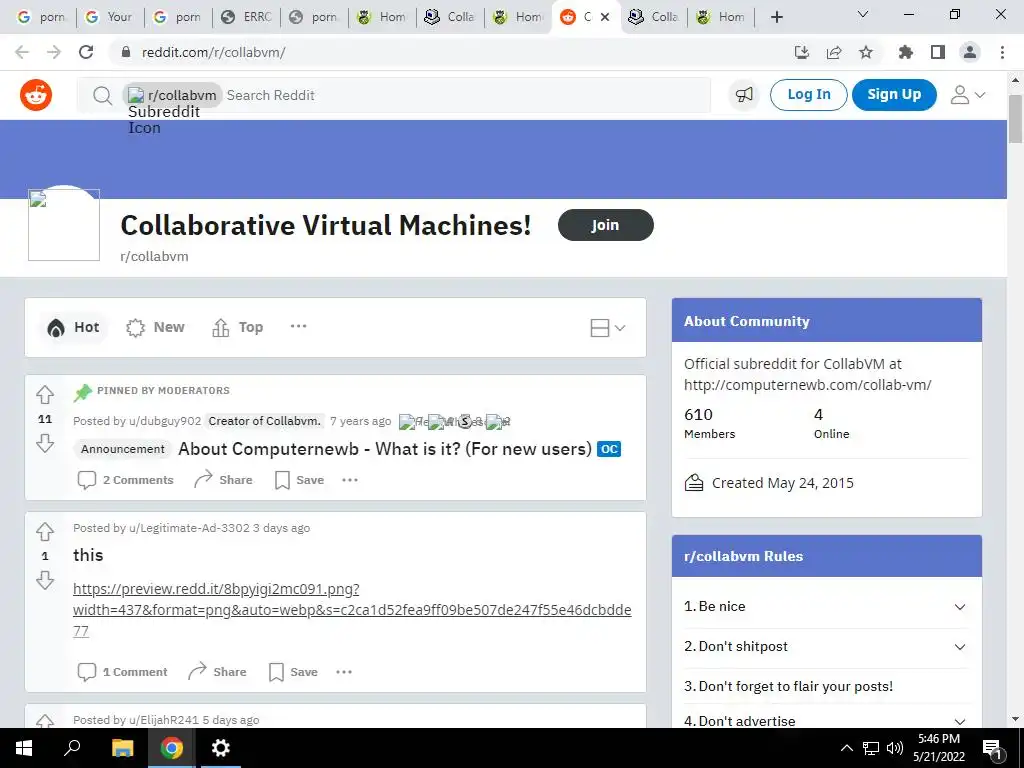Image resolution: width=1024 pixels, height=768 pixels.
Task: Switch to the 'Your' Google tab
Action: [110, 17]
